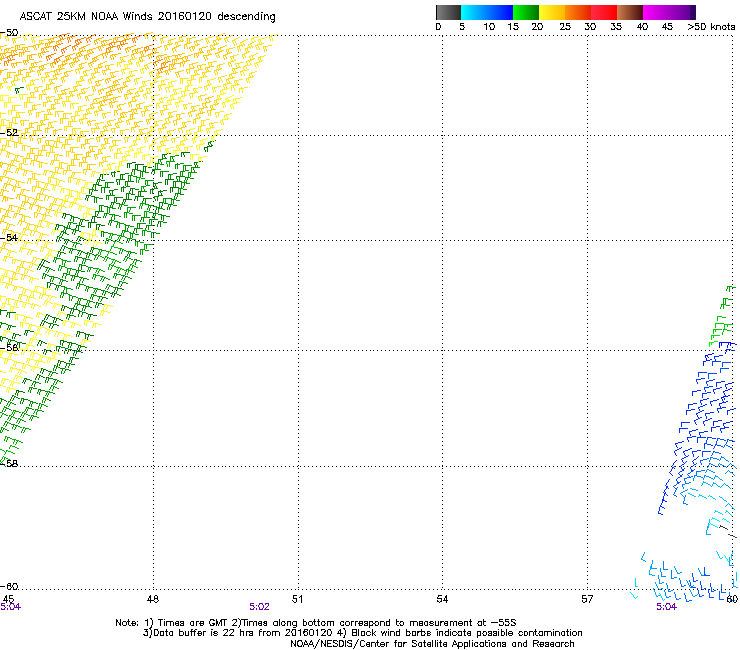
Task: Select the '-50' latitude axis label
Action: pos(9,33)
